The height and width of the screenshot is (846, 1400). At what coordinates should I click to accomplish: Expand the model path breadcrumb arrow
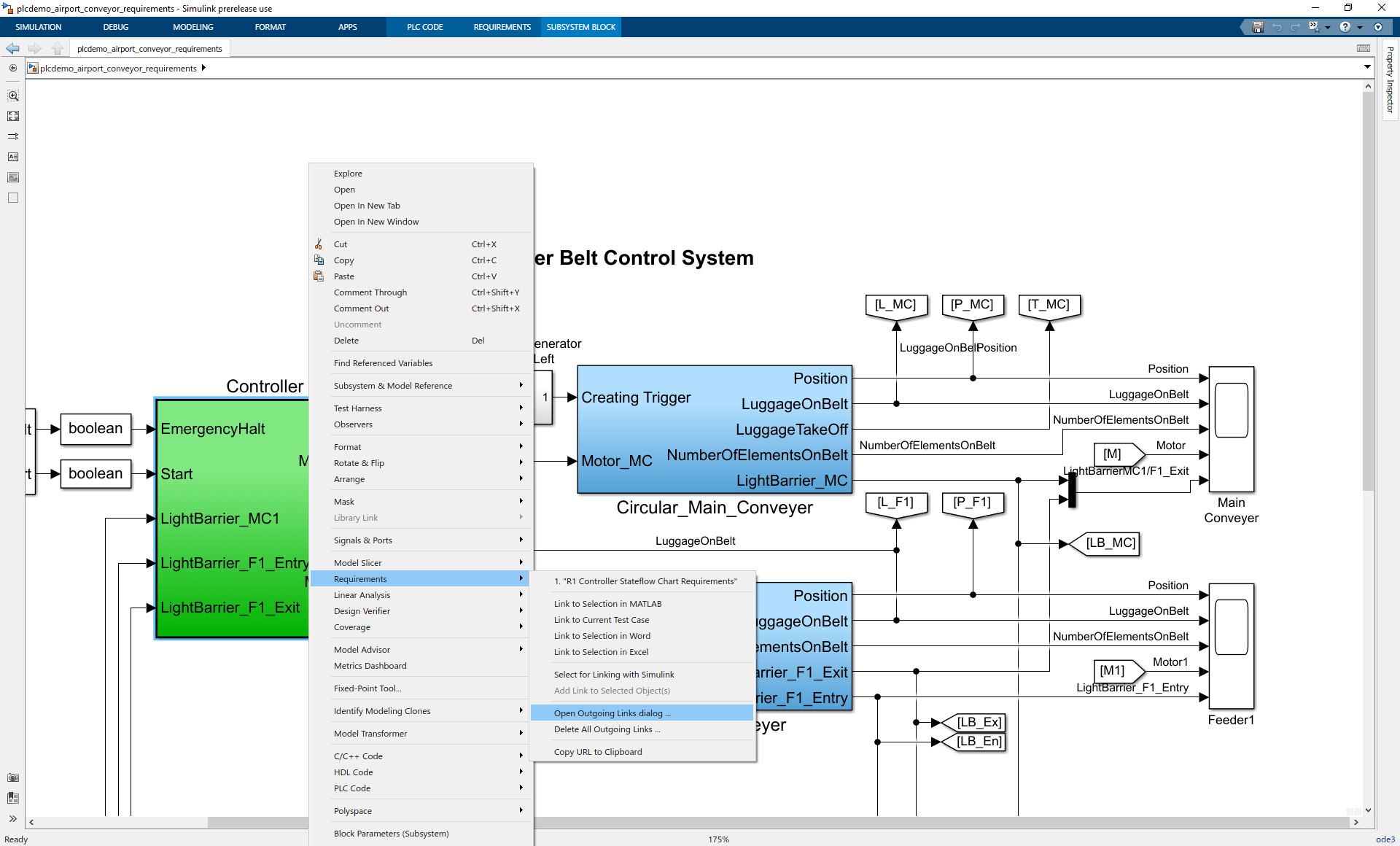[x=203, y=68]
